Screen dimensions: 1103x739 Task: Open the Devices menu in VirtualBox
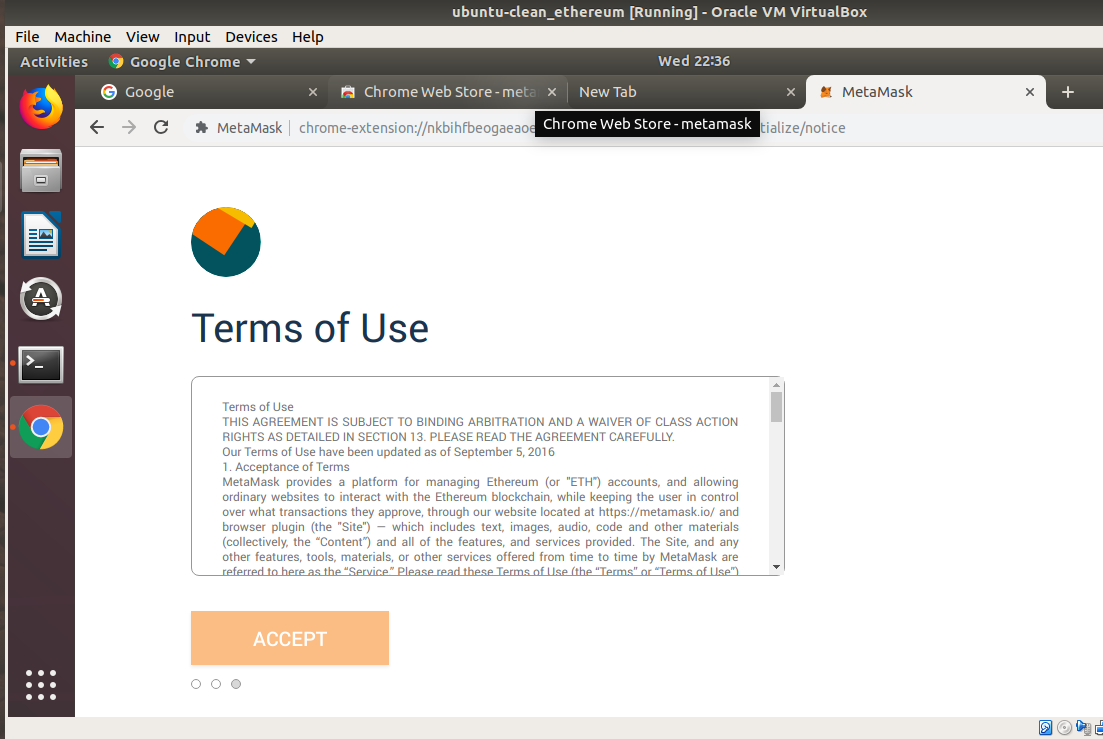tap(251, 37)
